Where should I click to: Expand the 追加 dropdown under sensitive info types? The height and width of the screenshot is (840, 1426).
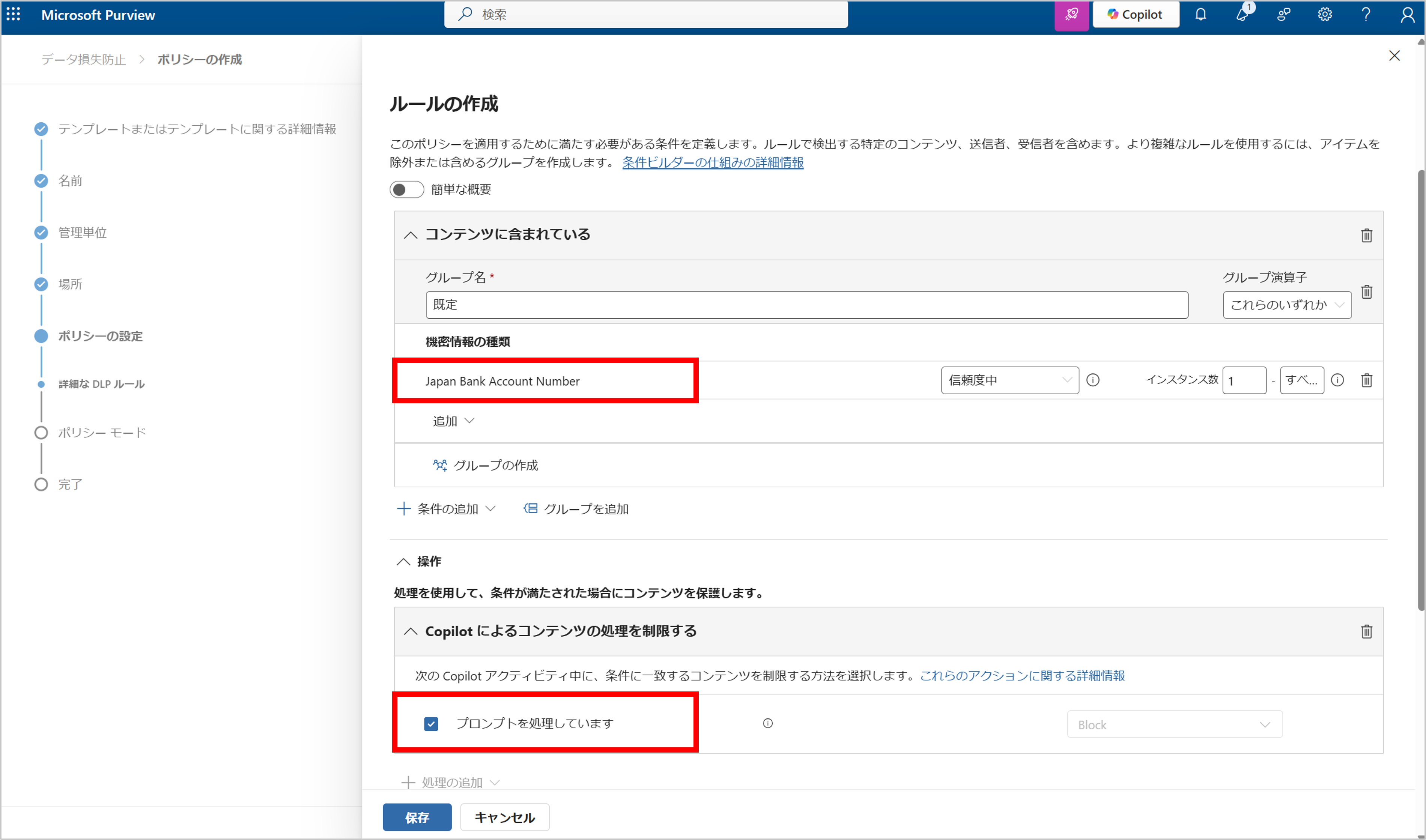[453, 421]
